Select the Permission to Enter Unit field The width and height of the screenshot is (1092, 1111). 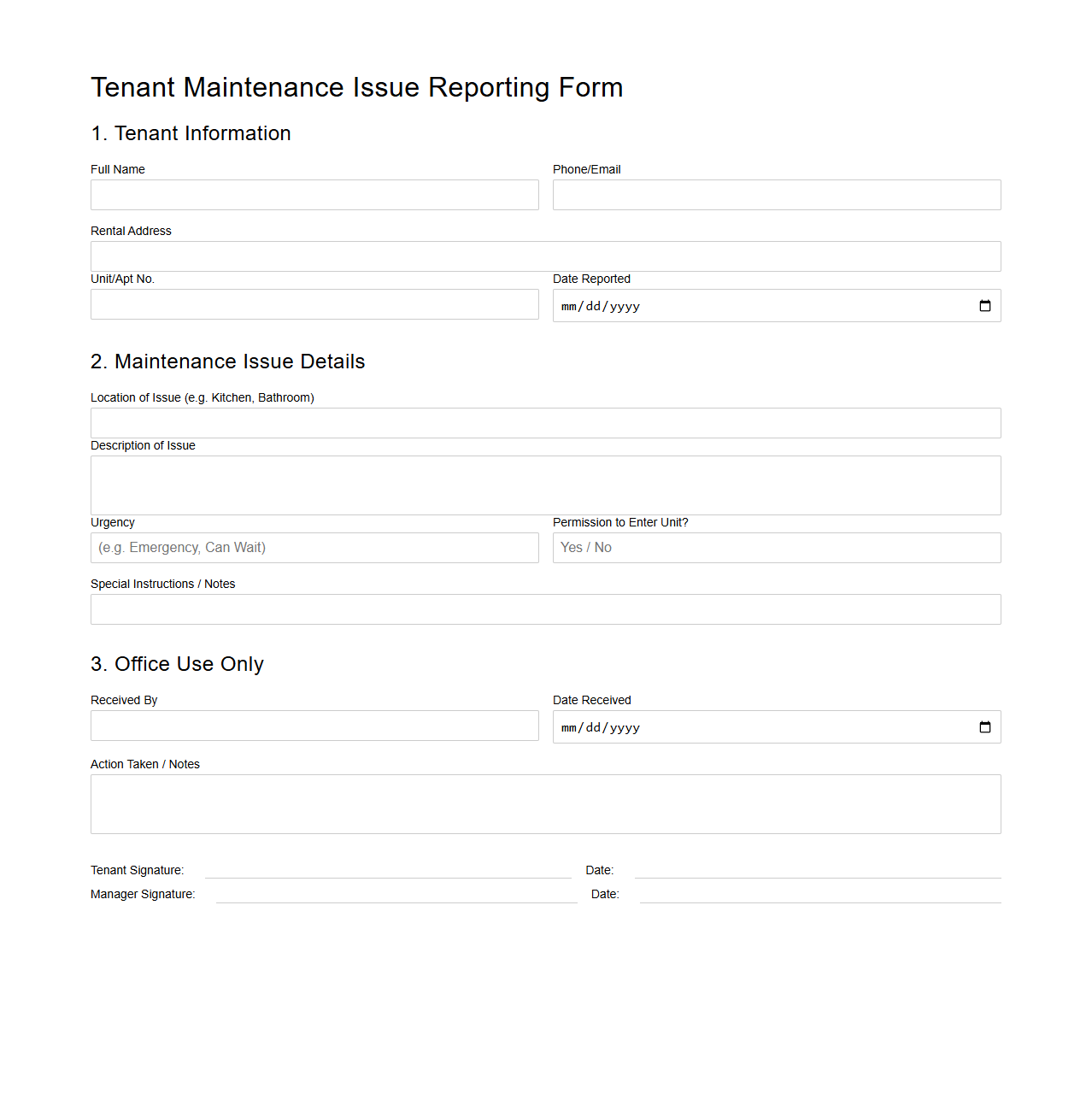(x=776, y=547)
